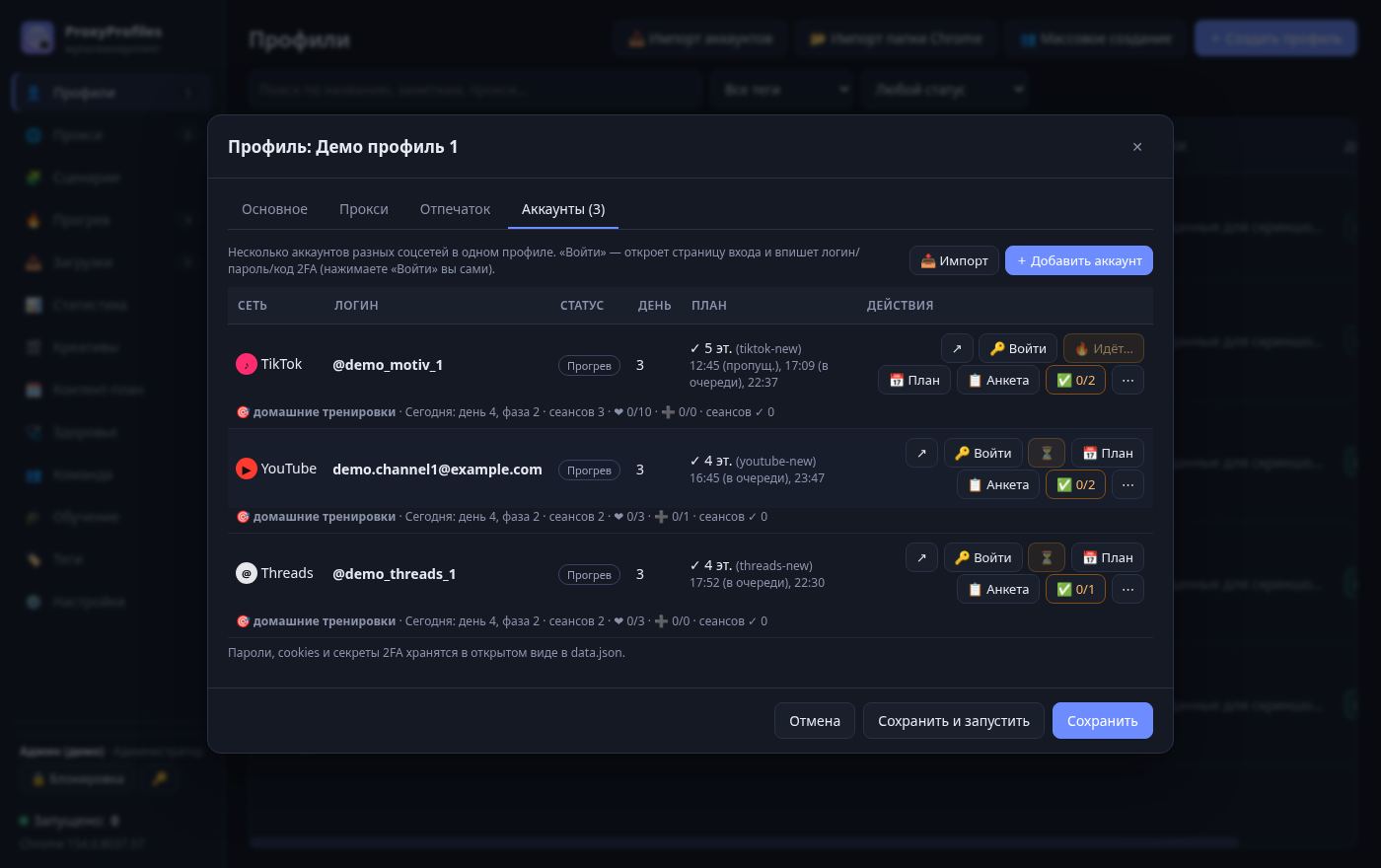Open more actions for TikTok account
The height and width of the screenshot is (868, 1381).
pos(1127,380)
